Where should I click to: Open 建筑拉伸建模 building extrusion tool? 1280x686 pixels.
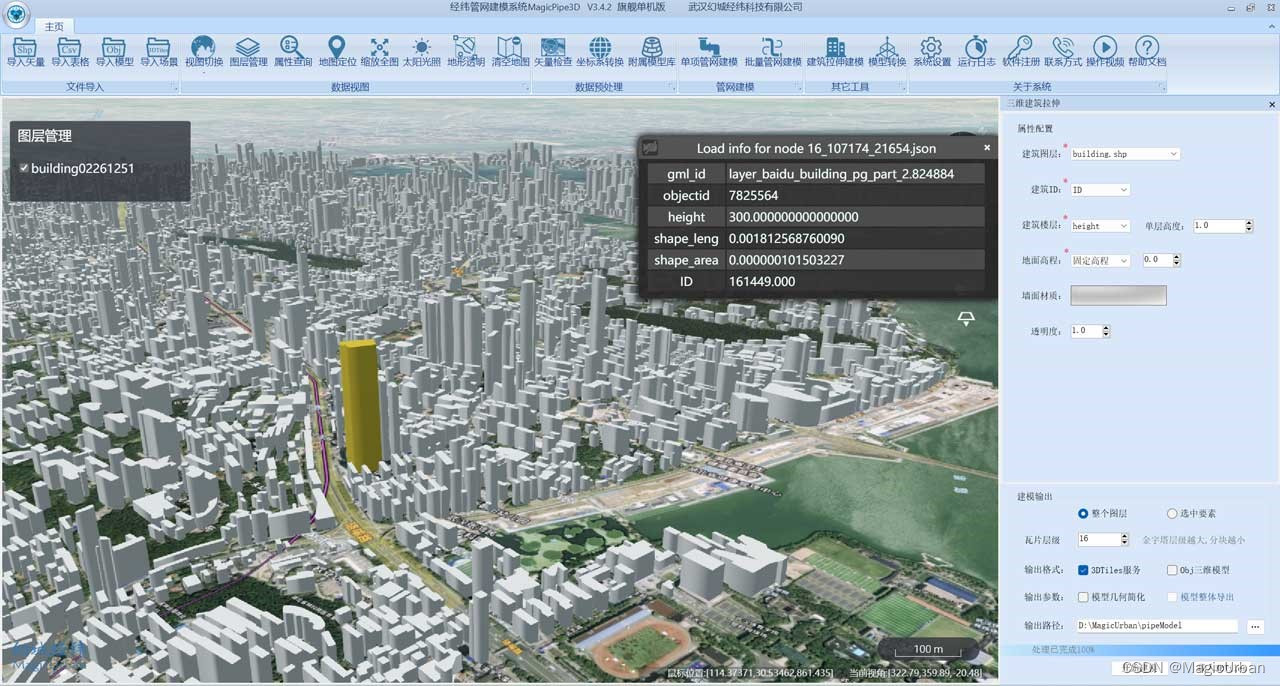click(835, 47)
